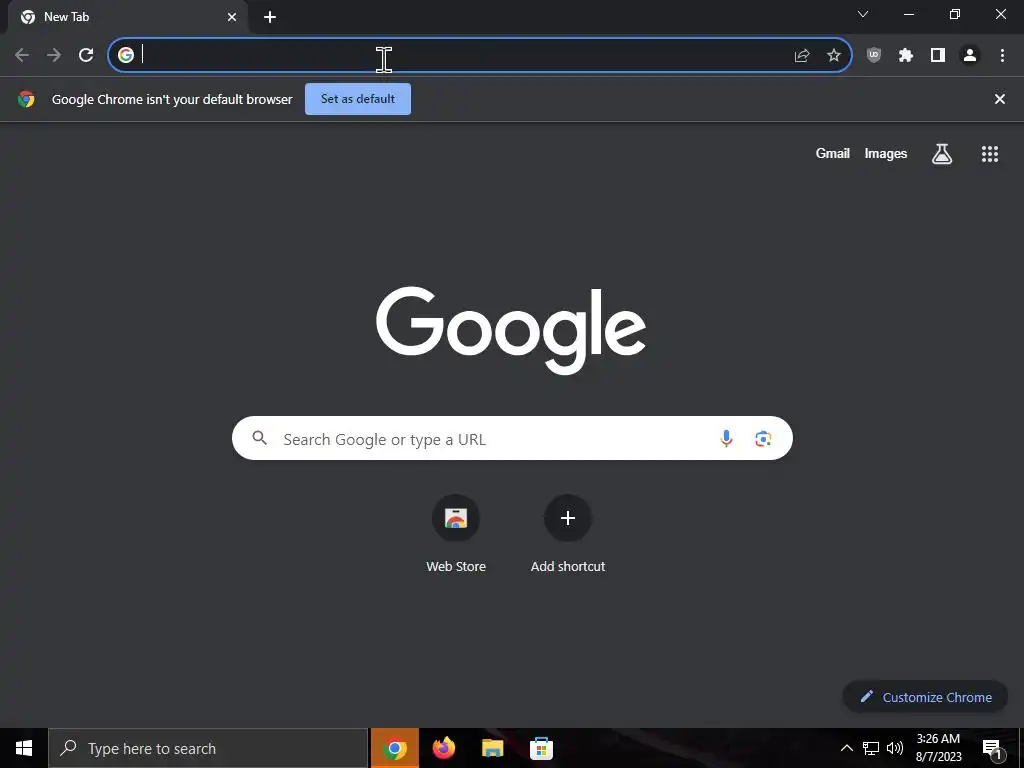Image resolution: width=1024 pixels, height=768 pixels.
Task: Bookmark this tab with the star icon
Action: pos(834,56)
